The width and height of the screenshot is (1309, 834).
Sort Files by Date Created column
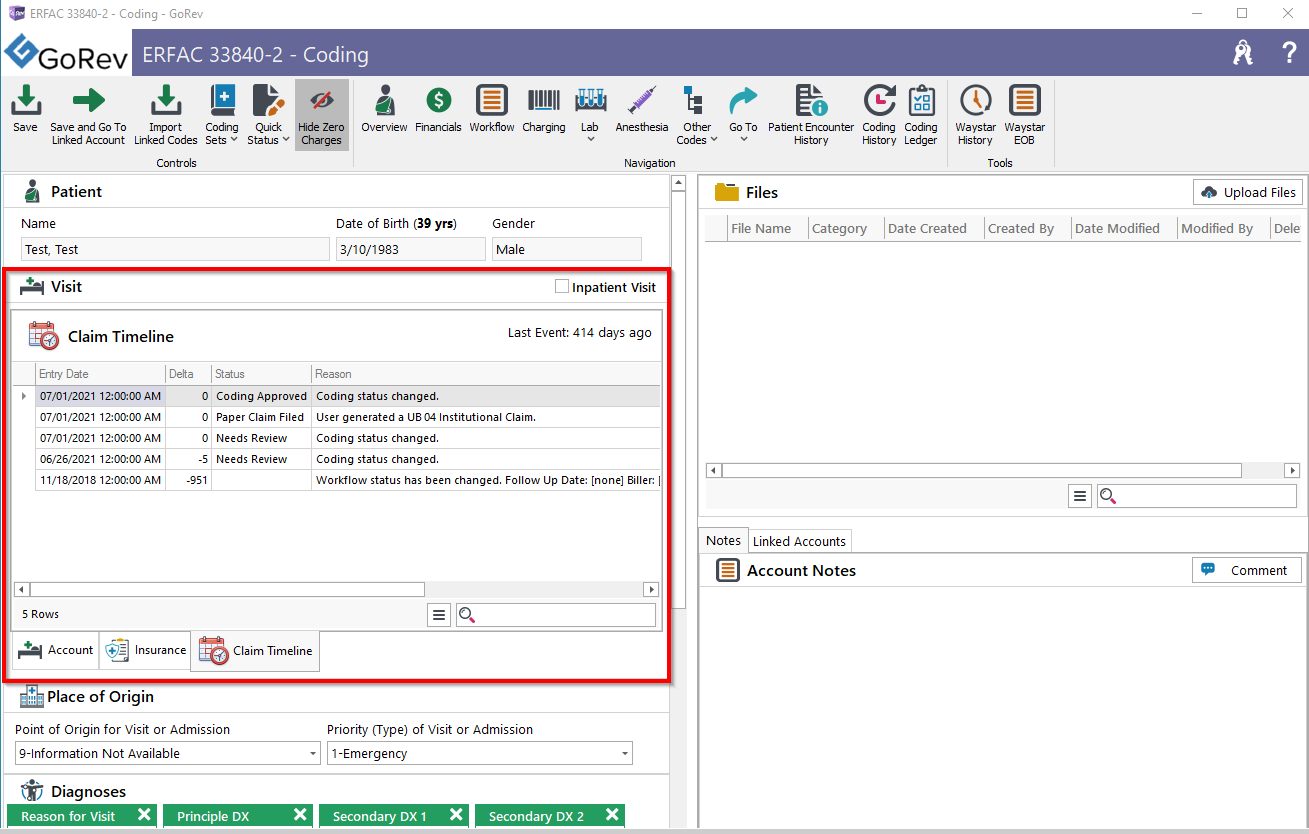pyautogui.click(x=933, y=228)
